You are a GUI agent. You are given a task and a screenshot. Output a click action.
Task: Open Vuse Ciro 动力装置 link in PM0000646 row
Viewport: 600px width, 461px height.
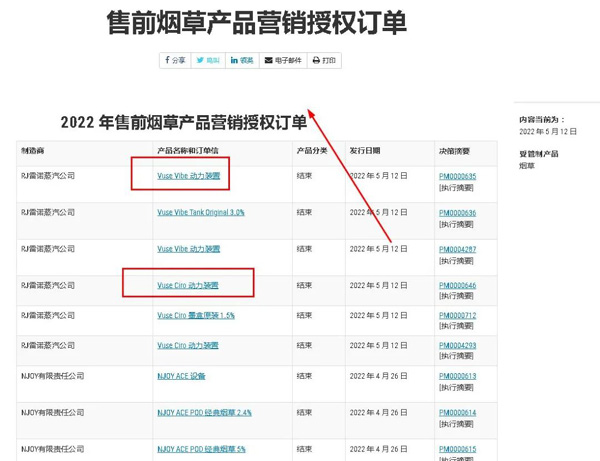point(188,285)
